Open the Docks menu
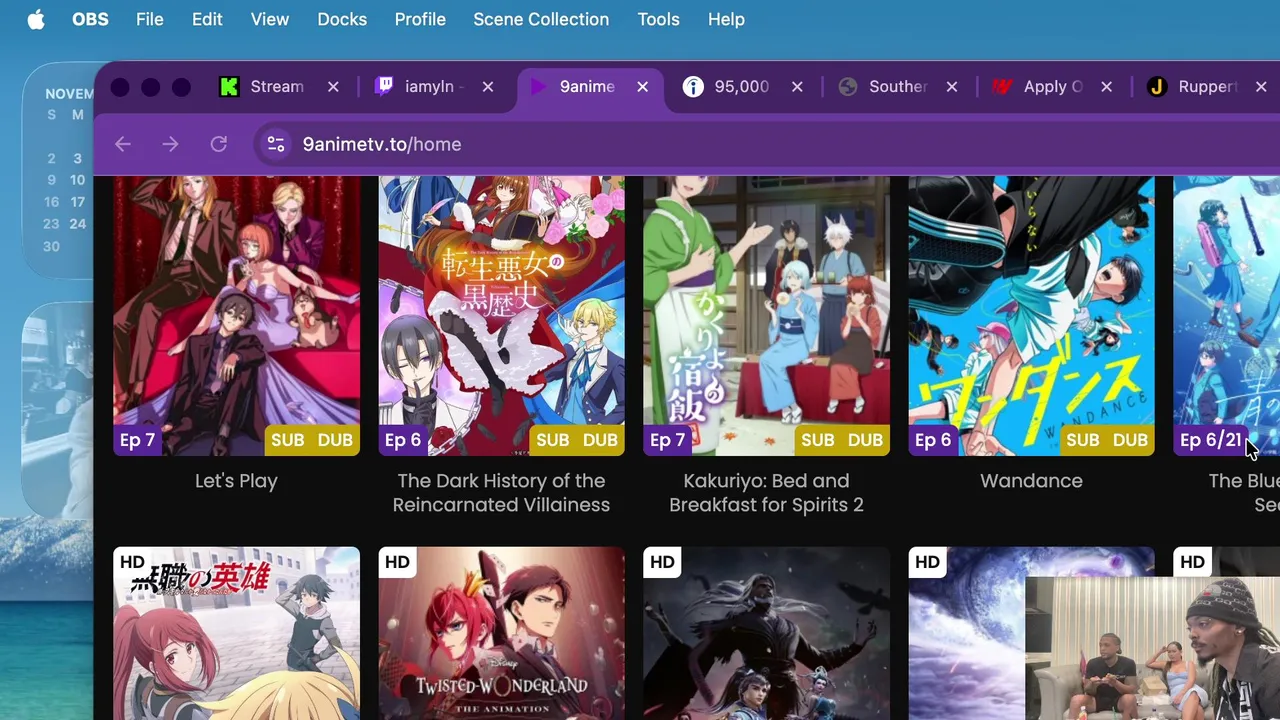This screenshot has height=720, width=1280. tap(342, 19)
